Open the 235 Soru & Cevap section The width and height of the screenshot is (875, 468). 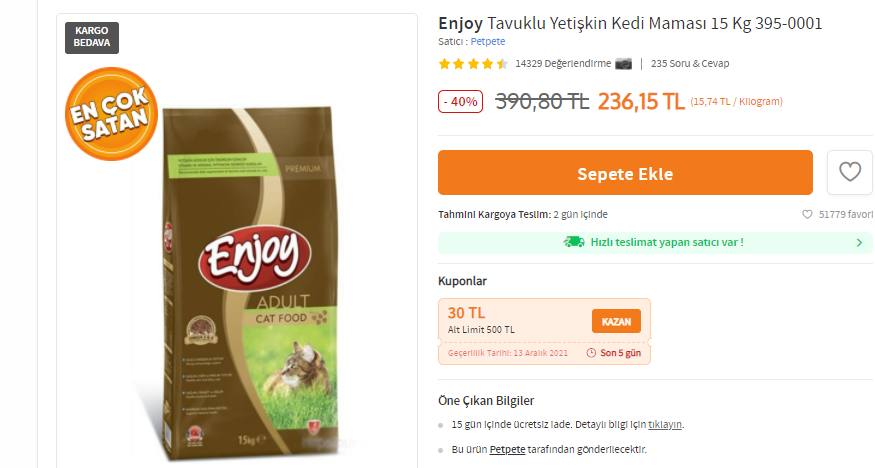pyautogui.click(x=690, y=64)
